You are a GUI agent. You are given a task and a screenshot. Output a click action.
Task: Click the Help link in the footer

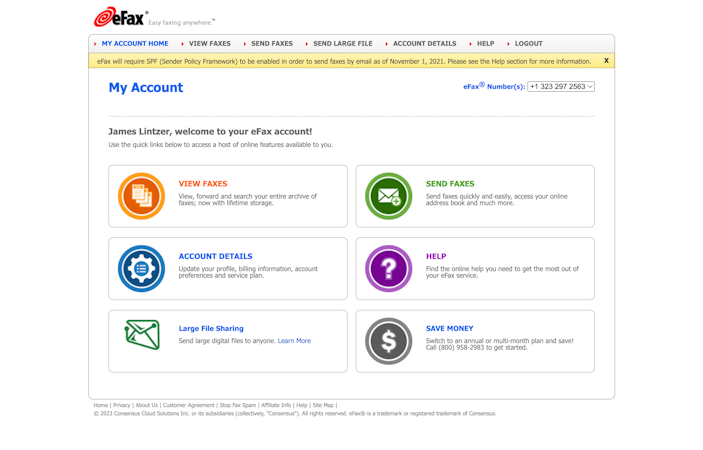click(302, 405)
